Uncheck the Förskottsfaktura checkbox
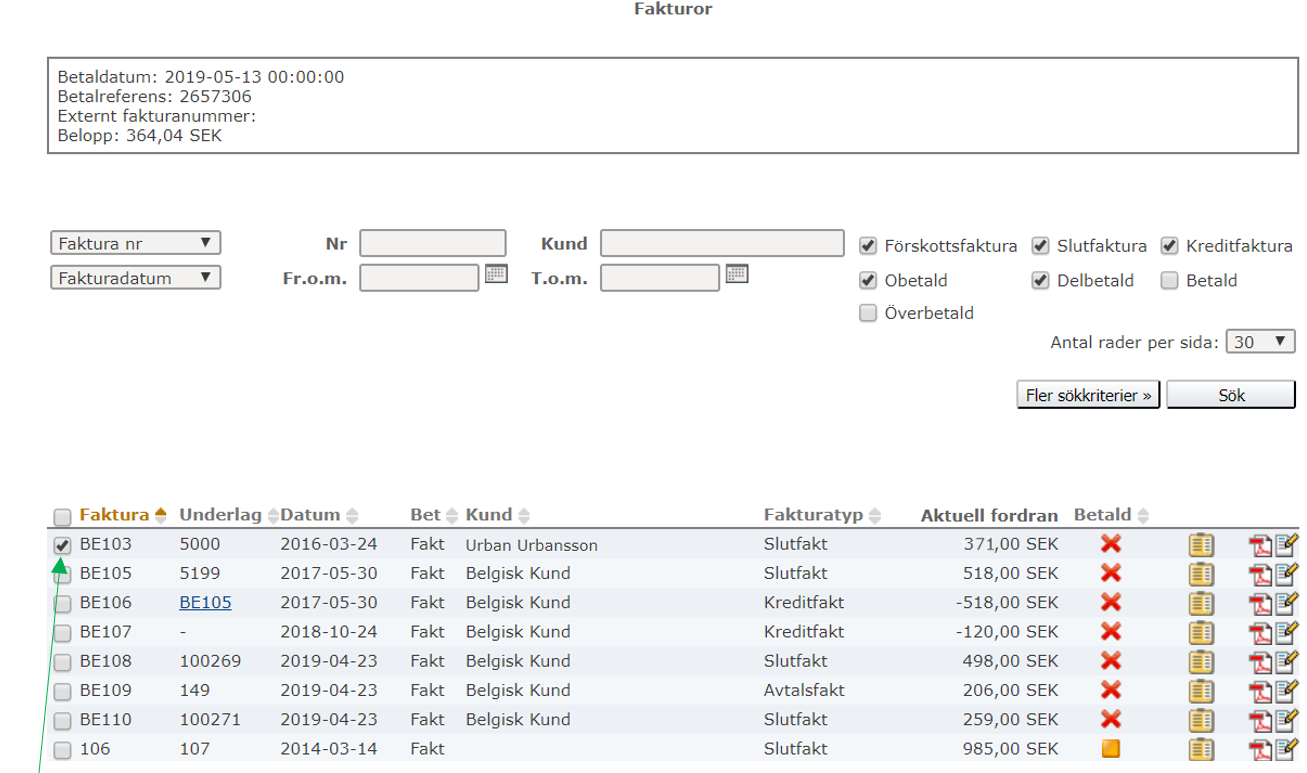This screenshot has height=773, width=1307. (868, 246)
